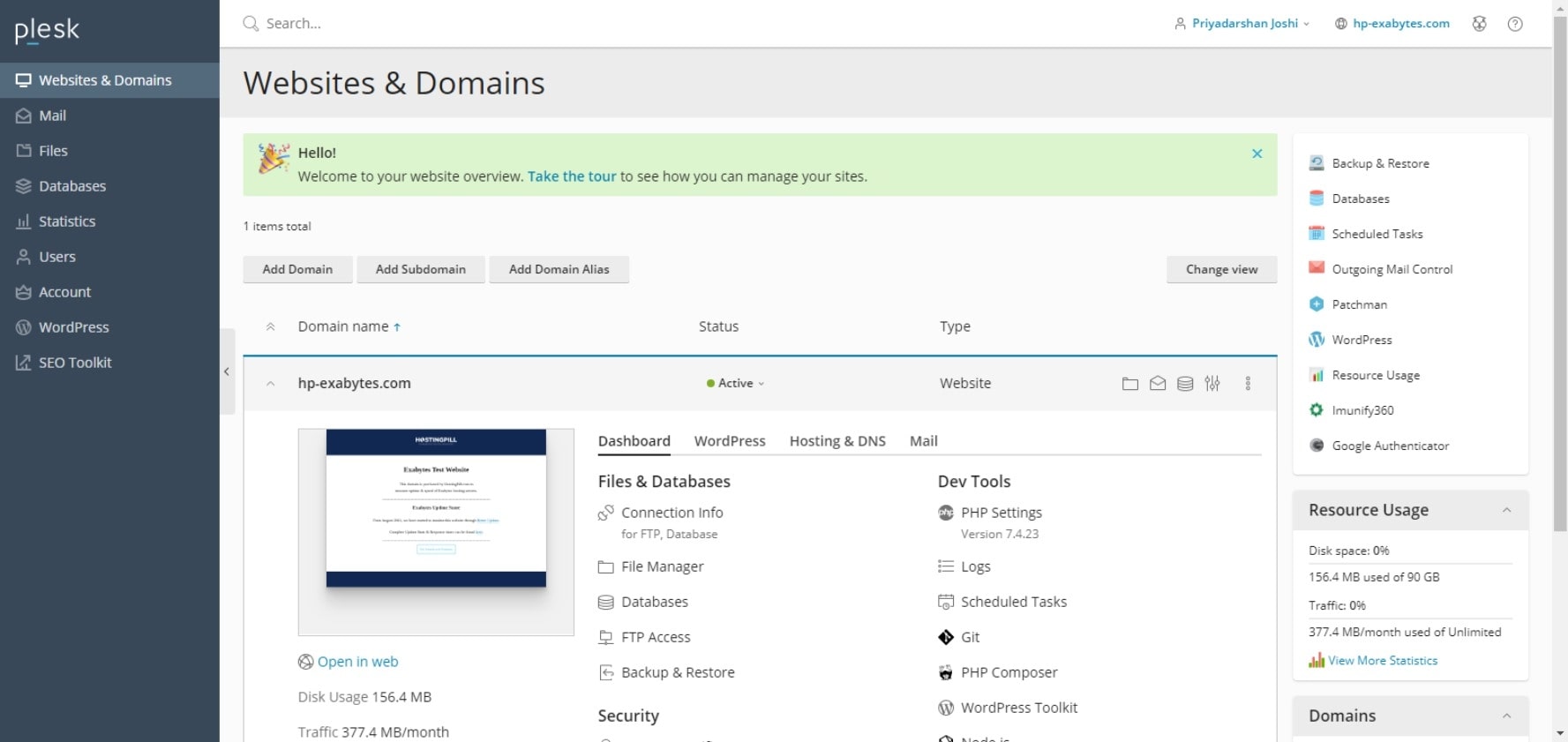
Task: Open the hp-exabytes.com subscription link in the top bar
Action: (1392, 24)
